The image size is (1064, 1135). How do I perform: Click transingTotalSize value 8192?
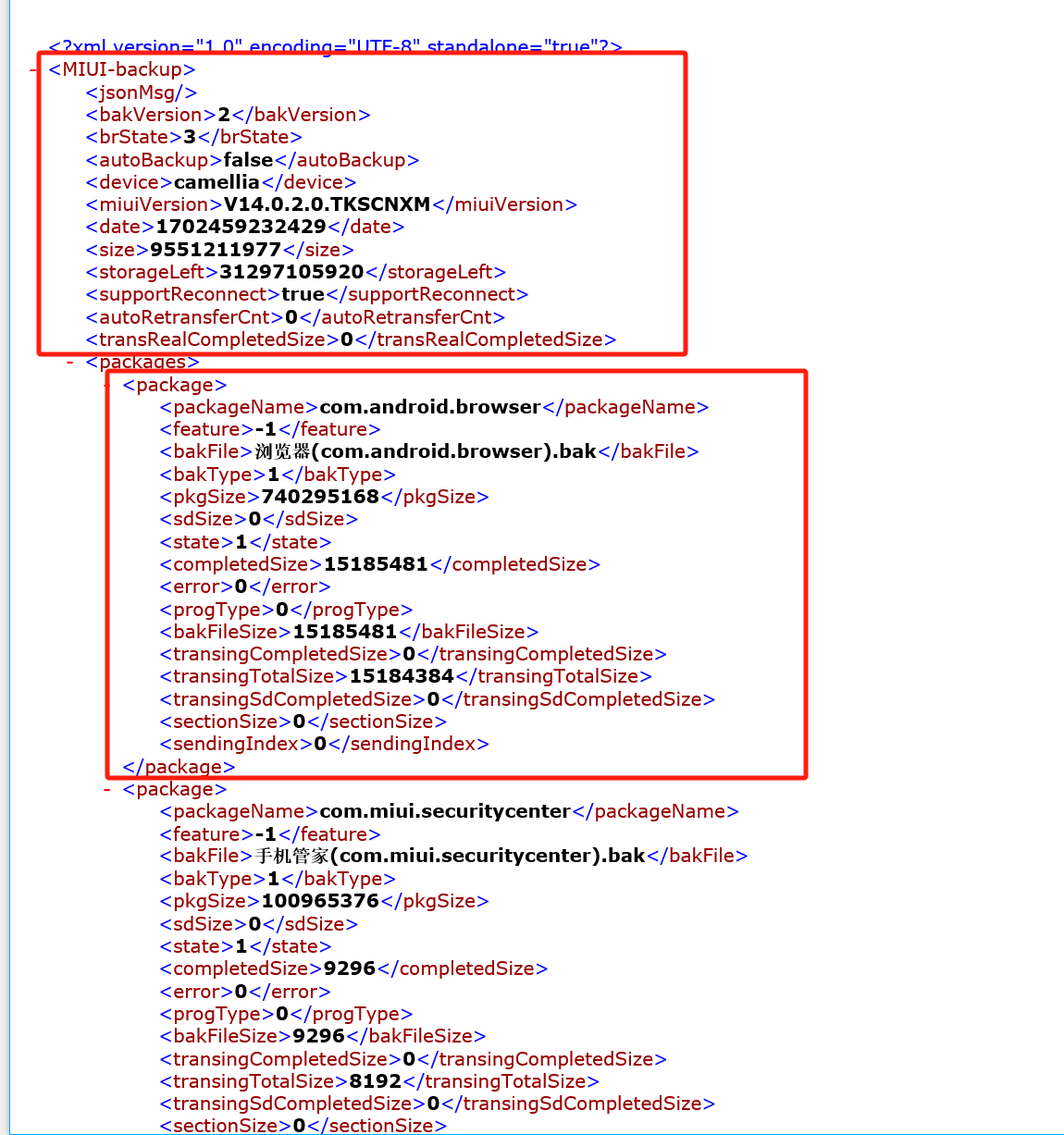(376, 1081)
